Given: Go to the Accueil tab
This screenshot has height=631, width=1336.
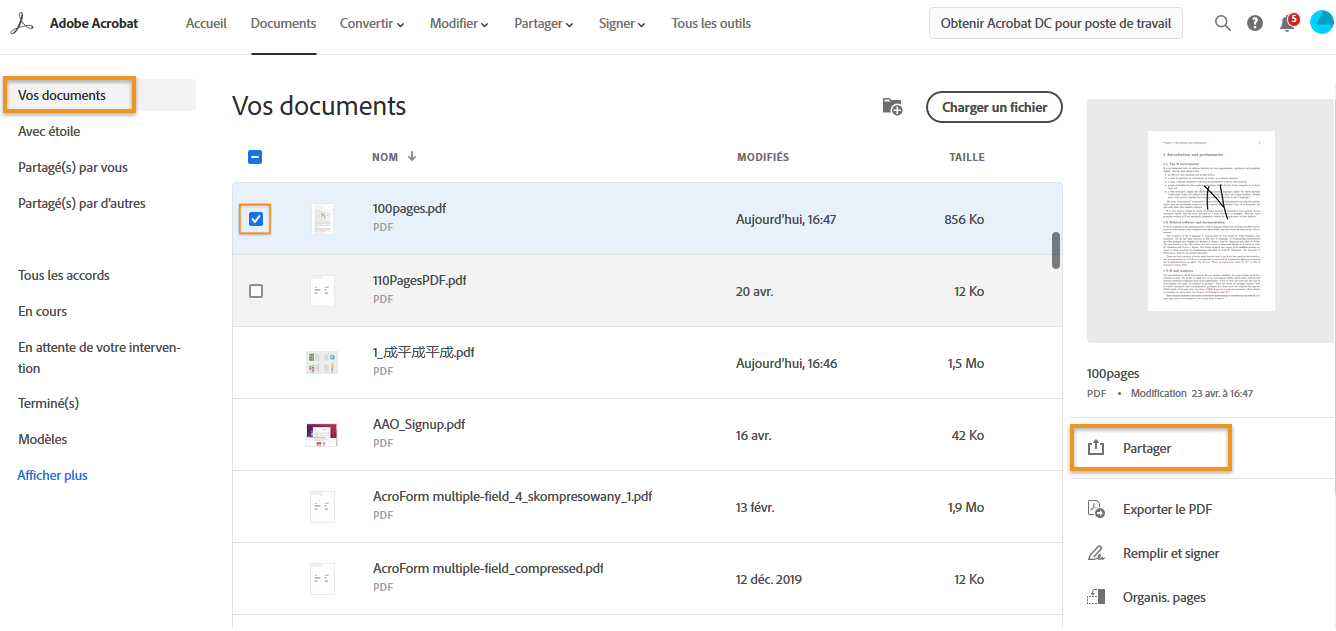Looking at the screenshot, I should pos(206,23).
